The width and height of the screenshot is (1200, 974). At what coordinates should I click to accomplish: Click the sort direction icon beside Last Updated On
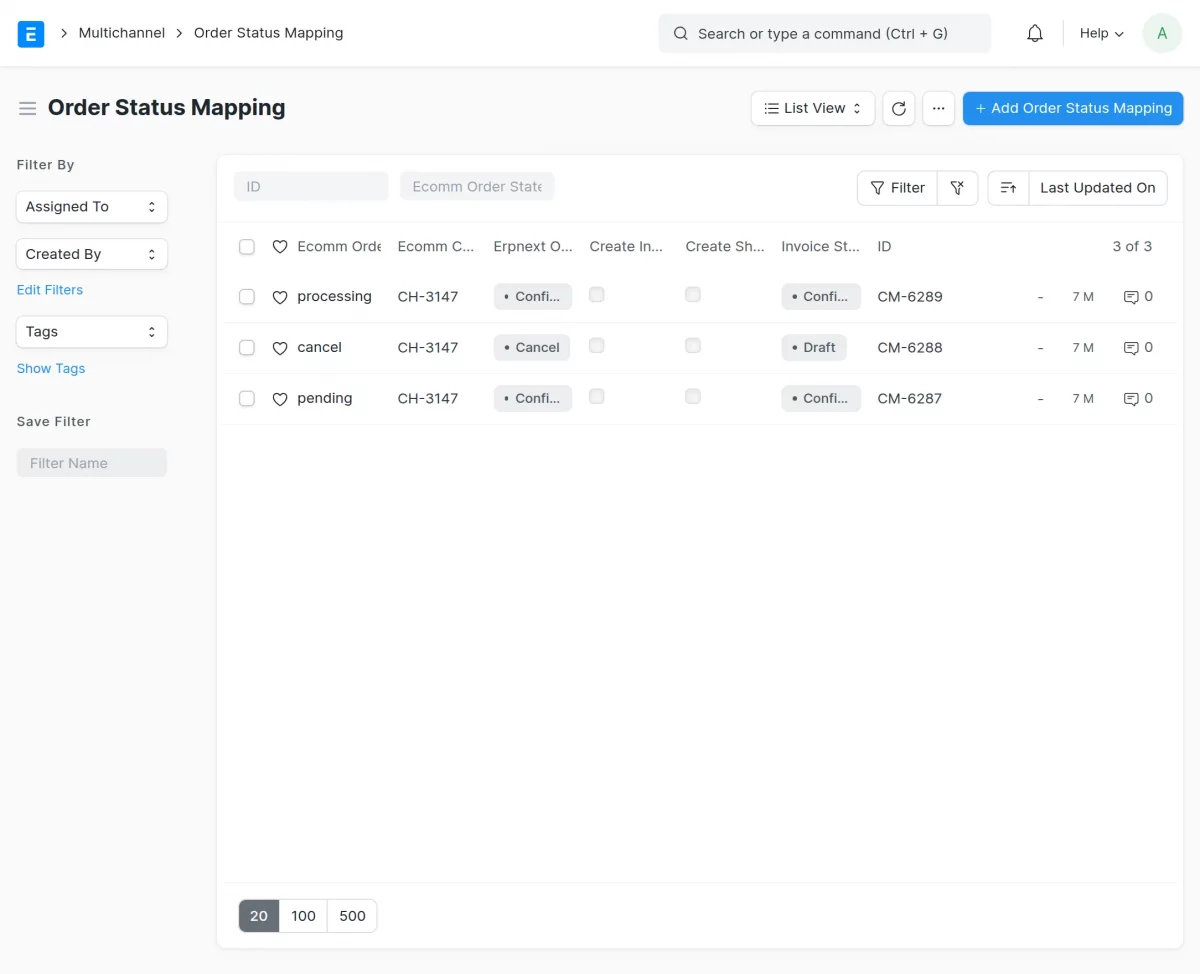click(x=1006, y=187)
